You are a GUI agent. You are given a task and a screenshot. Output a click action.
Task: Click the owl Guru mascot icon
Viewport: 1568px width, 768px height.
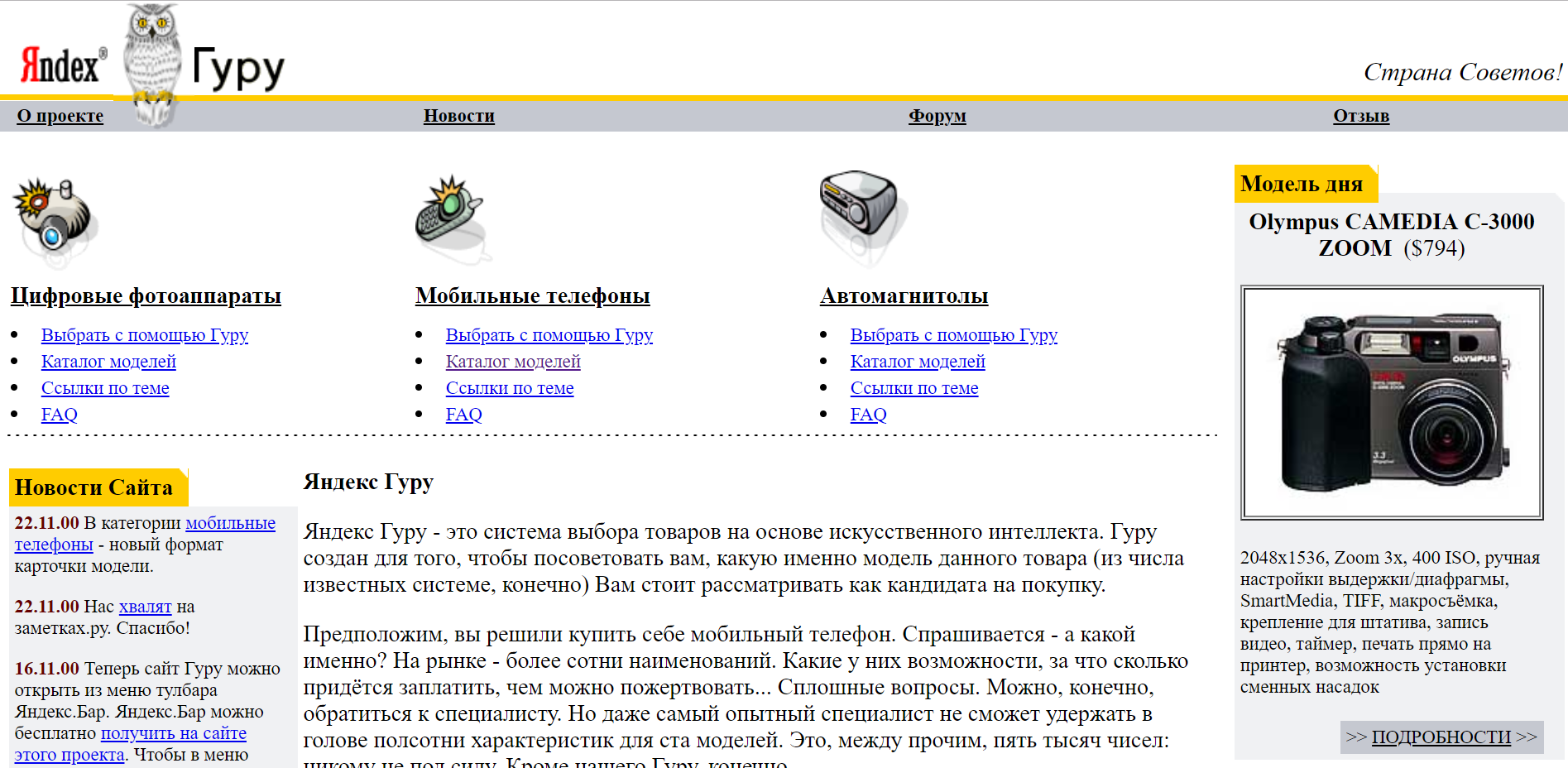point(152,65)
